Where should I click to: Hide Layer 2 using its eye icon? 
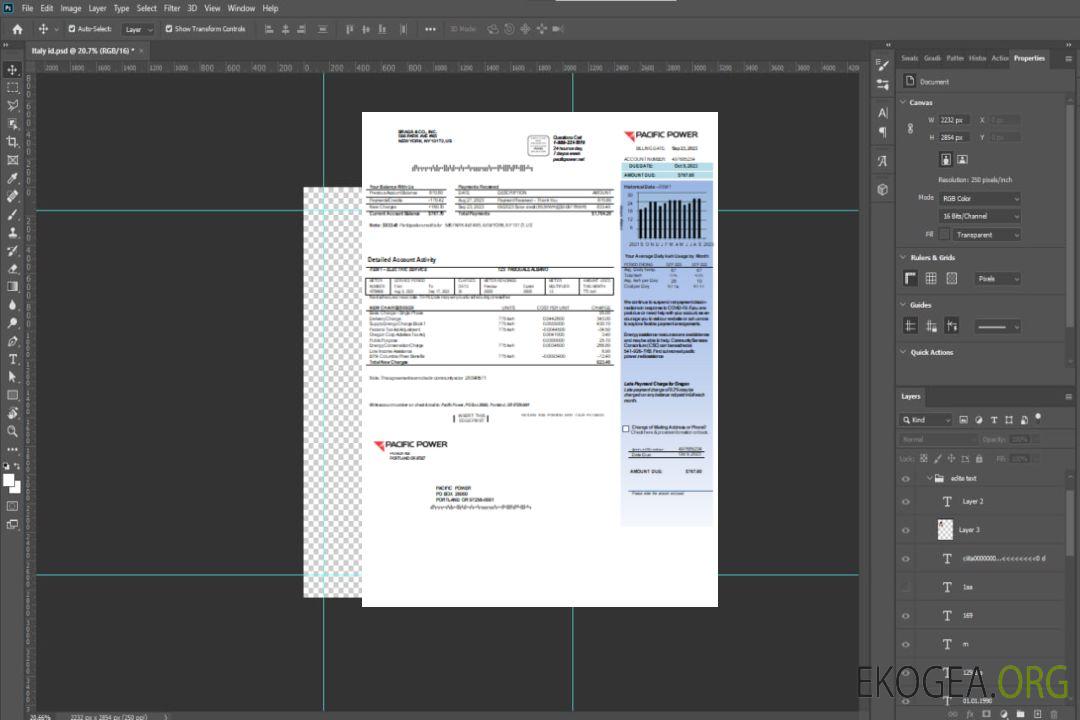point(906,501)
